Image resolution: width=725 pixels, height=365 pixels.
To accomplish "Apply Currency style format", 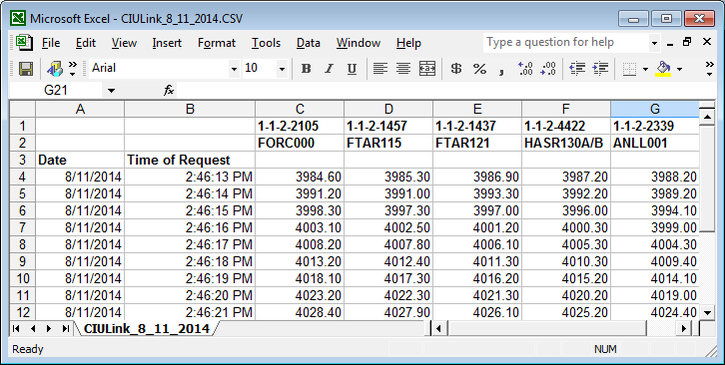I will coord(456,69).
